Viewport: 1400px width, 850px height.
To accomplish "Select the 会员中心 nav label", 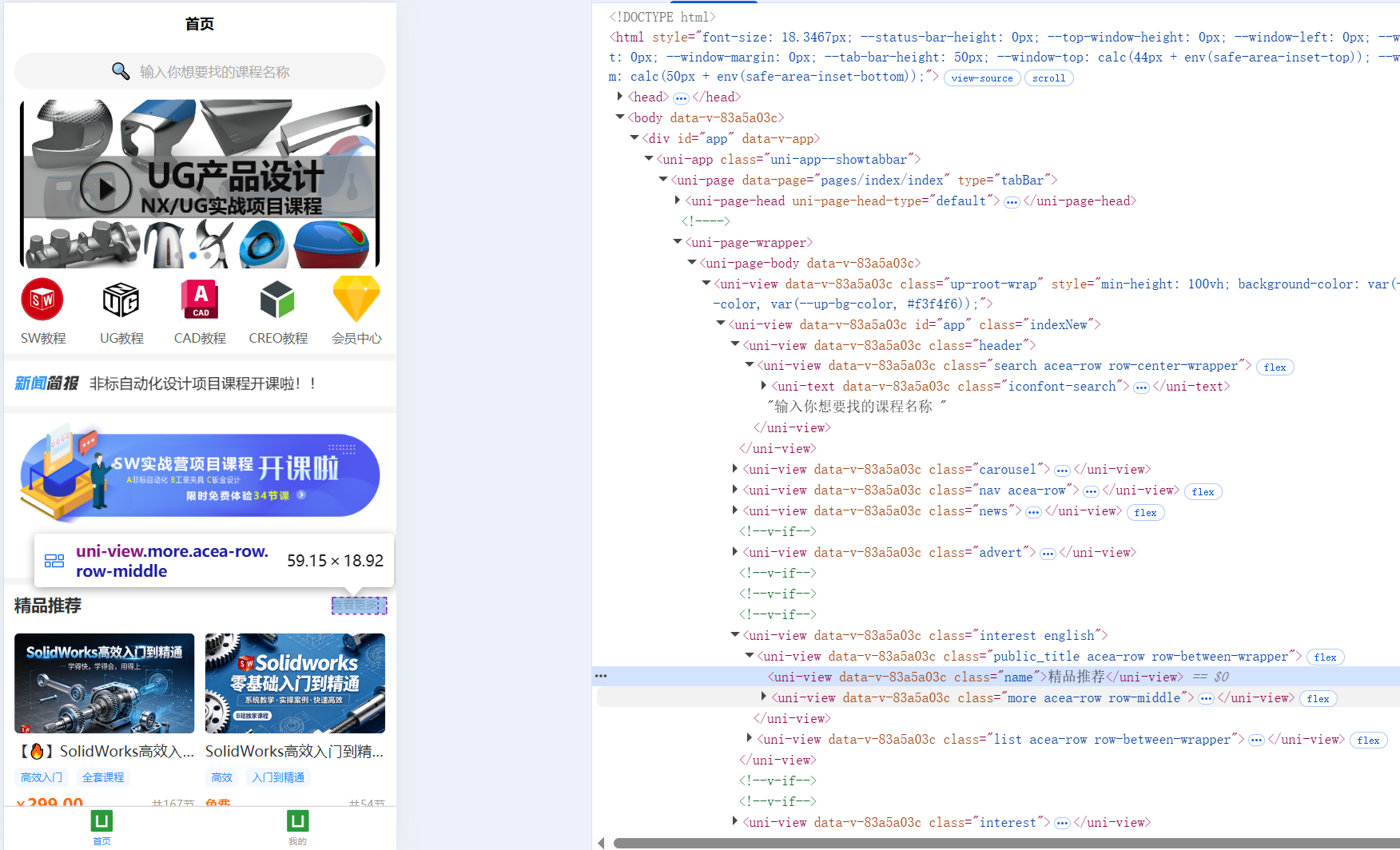I will coord(356,339).
